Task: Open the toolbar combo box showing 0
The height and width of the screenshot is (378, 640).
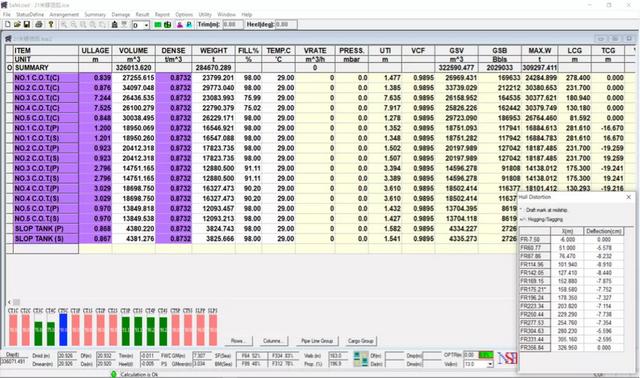Action: pyautogui.click(x=140, y=25)
